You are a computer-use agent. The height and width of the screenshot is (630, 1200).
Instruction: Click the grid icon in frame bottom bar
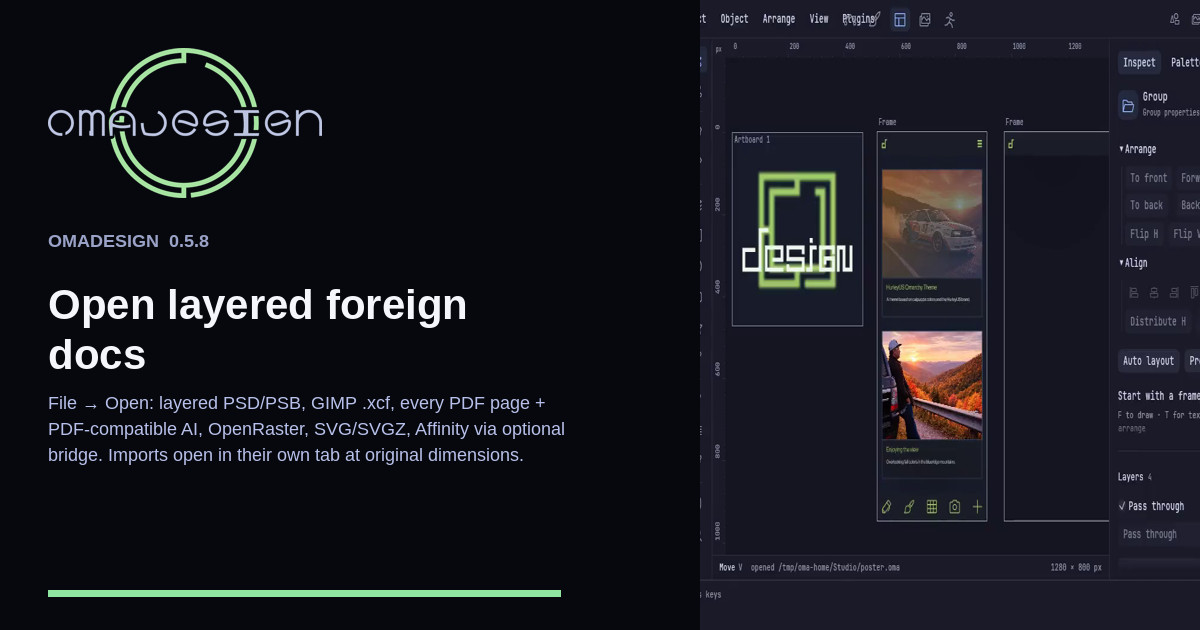932,507
